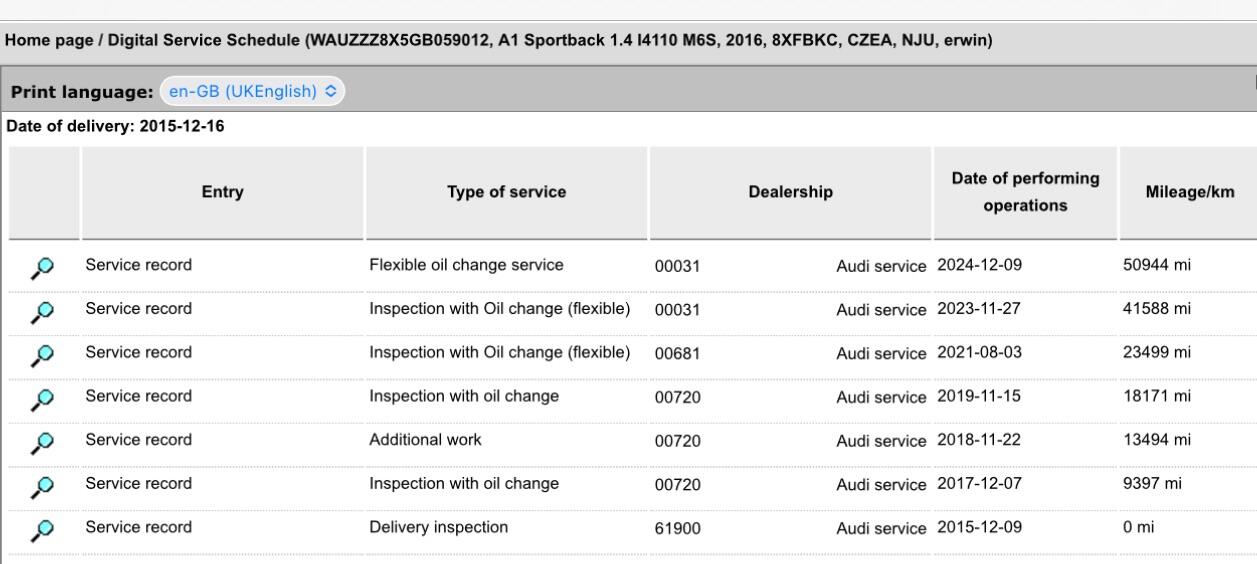Click the Entry column header
The image size is (1257, 564).
coord(223,193)
